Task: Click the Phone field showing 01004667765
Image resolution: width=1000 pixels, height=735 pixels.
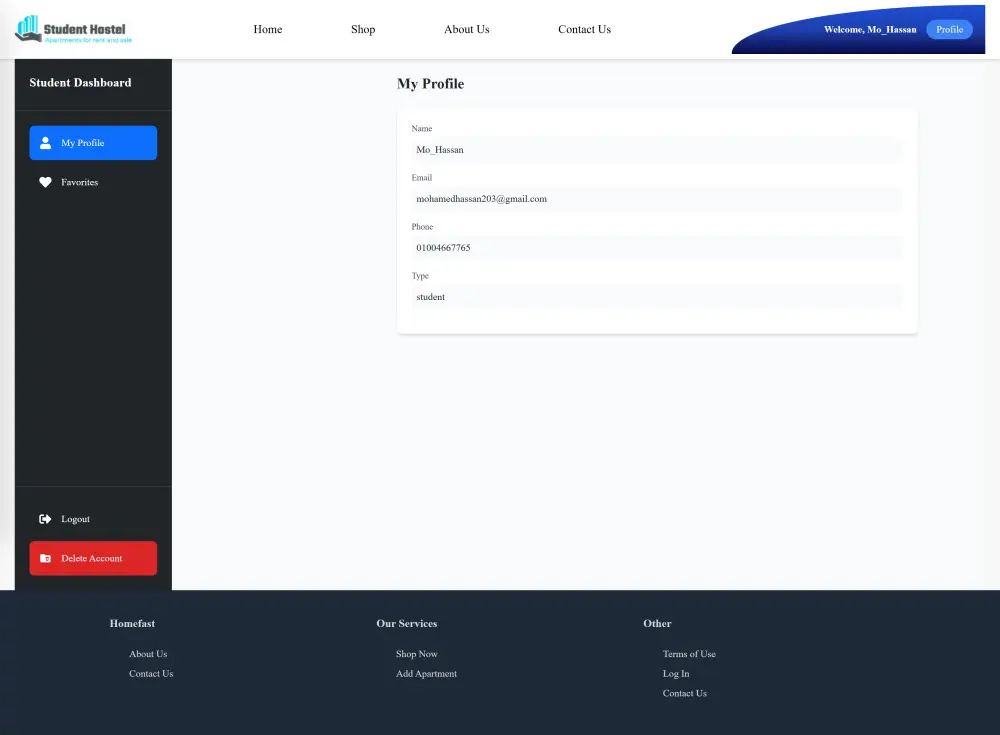Action: coord(658,247)
